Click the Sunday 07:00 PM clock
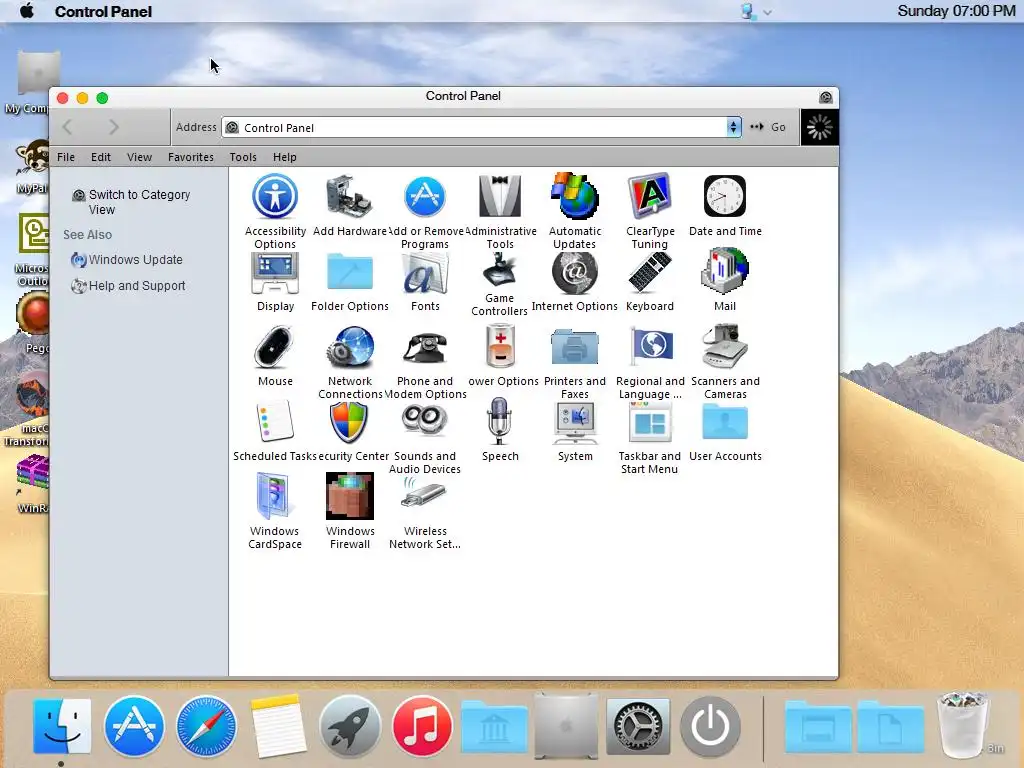 pos(956,11)
